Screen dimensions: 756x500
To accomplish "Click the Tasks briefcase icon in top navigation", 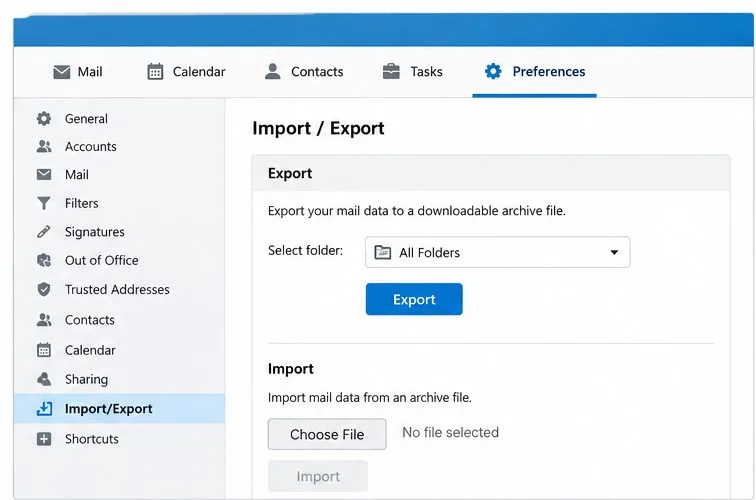I will coord(391,71).
